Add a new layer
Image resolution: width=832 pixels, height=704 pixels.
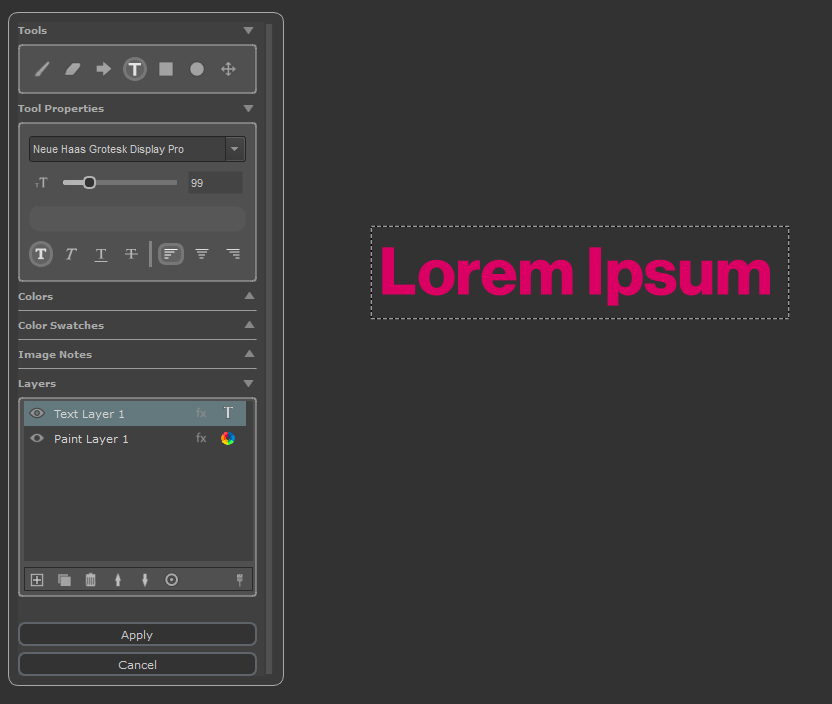37,580
